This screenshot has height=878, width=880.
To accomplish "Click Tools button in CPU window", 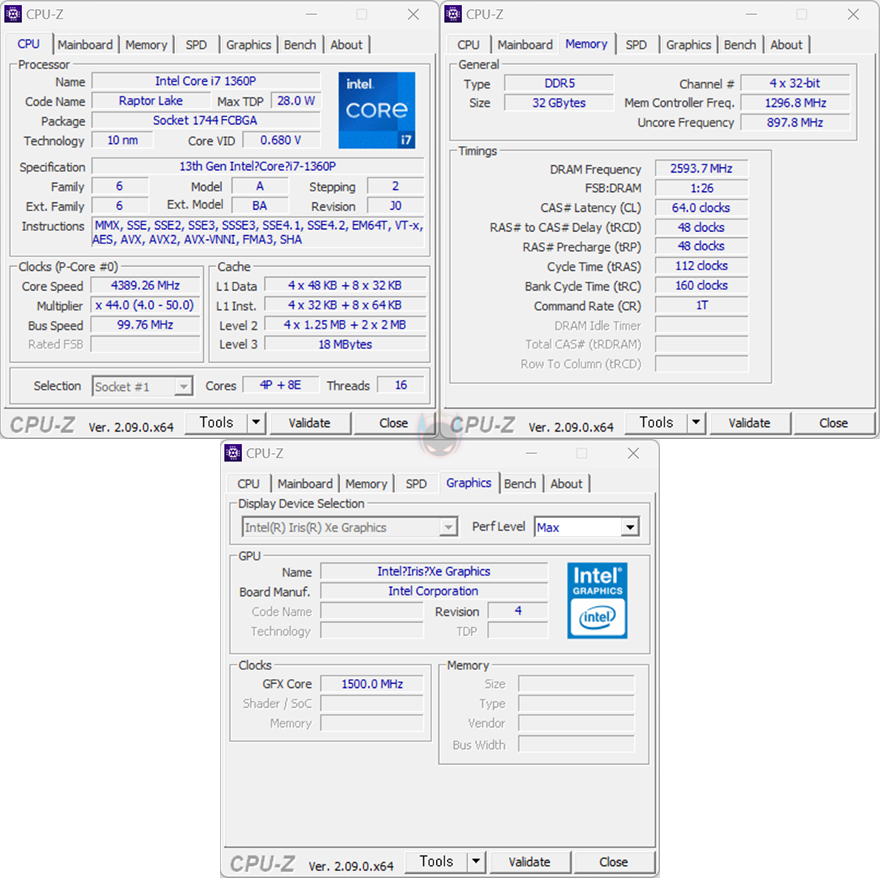I will point(216,422).
